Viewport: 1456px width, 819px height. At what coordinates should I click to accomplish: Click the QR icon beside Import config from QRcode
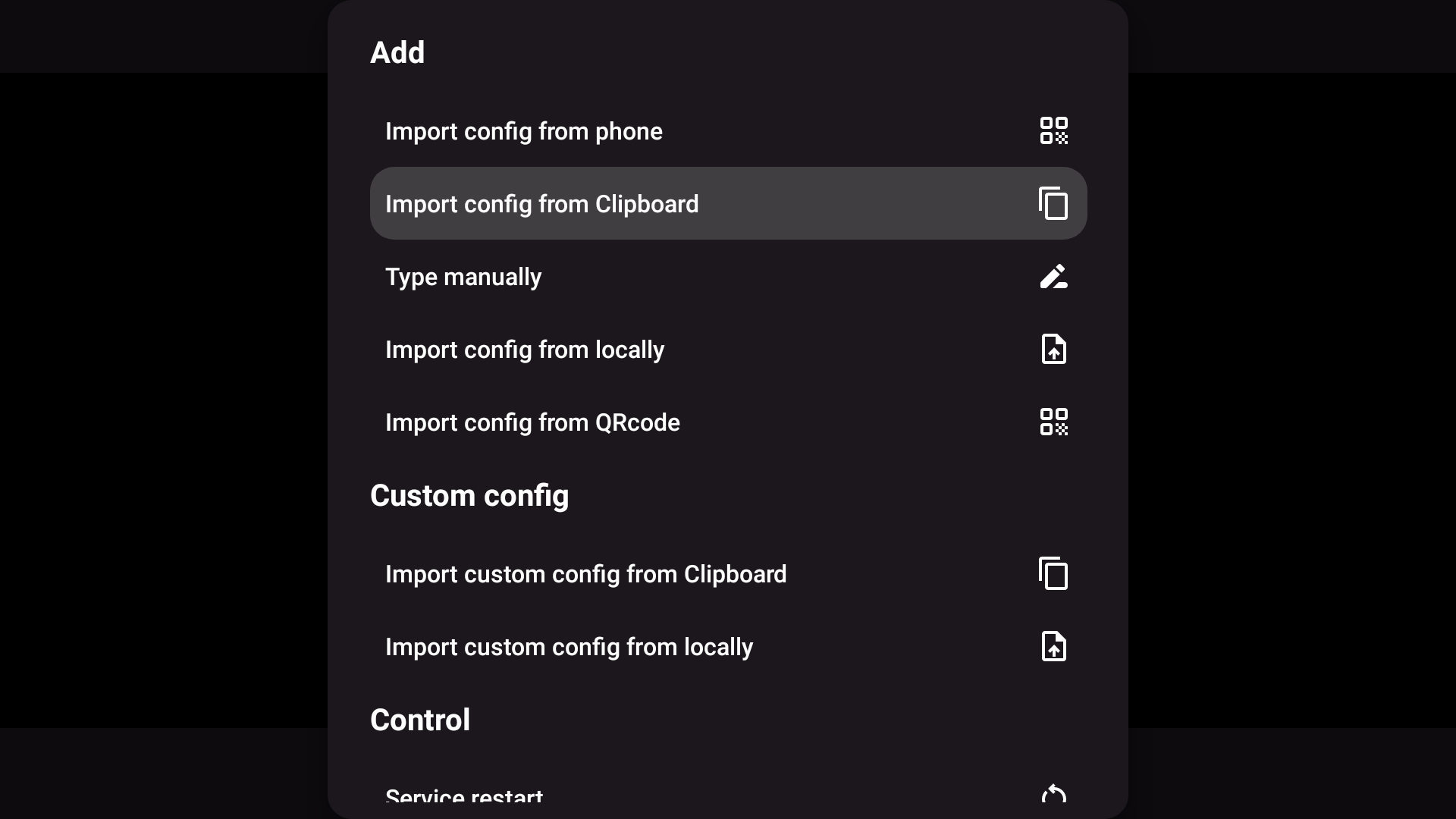tap(1053, 422)
